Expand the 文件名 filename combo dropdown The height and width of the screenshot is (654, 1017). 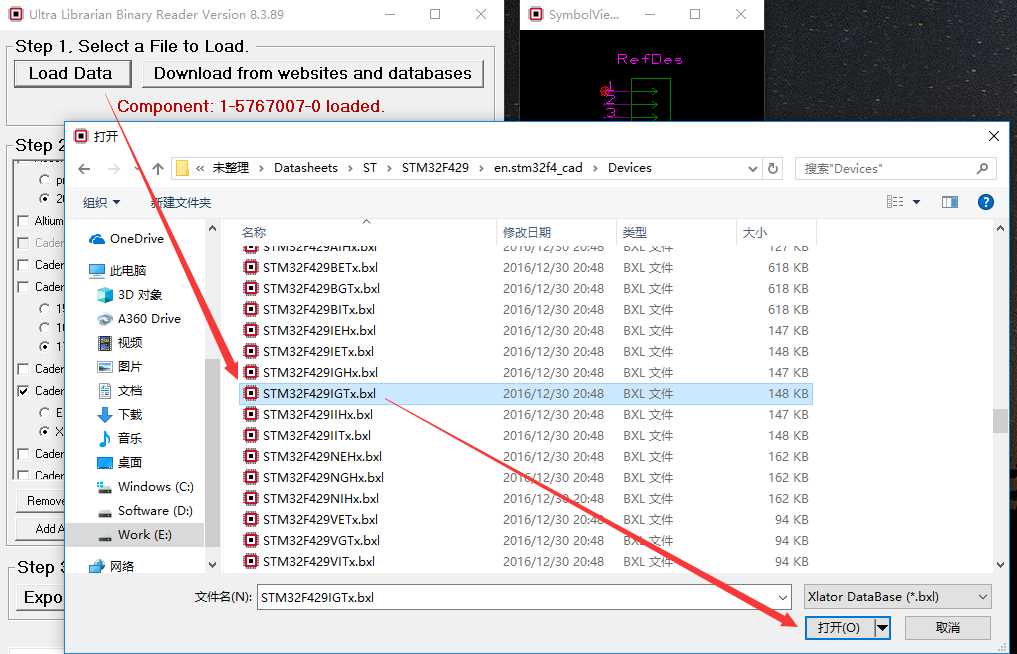tap(783, 598)
